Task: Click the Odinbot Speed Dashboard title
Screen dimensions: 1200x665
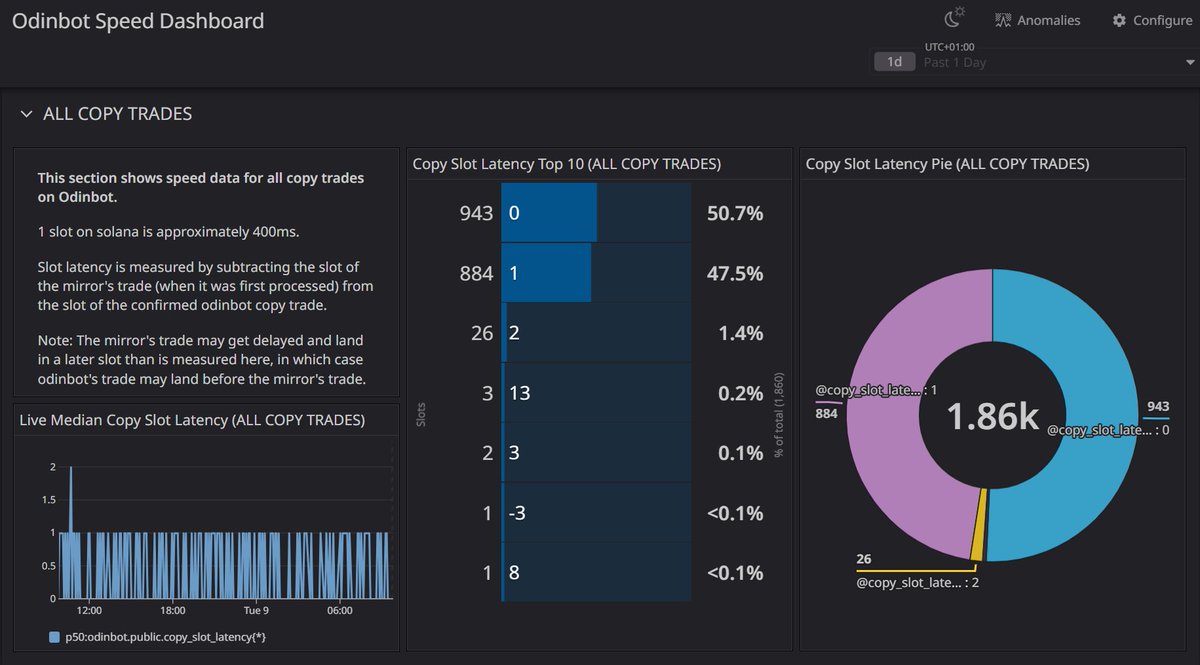Action: (137, 20)
